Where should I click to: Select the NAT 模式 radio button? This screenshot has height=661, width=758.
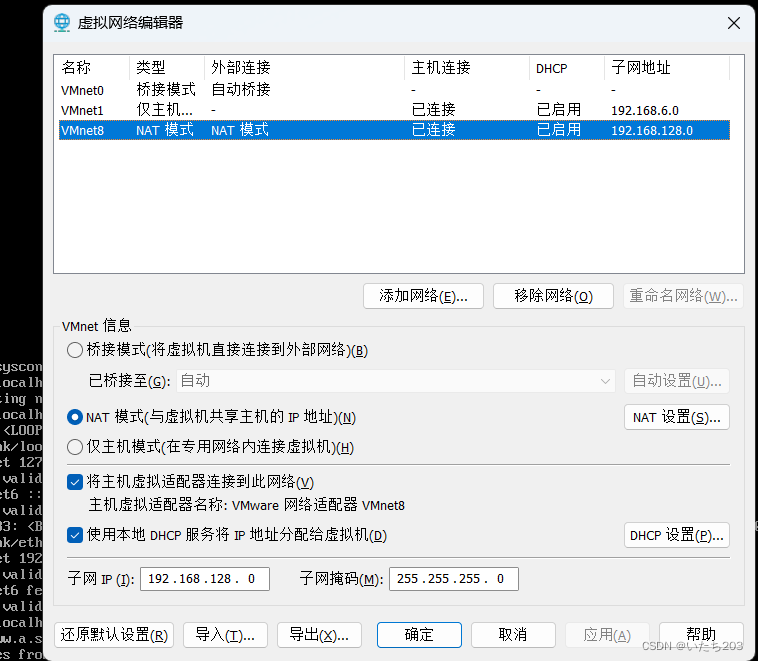75,417
